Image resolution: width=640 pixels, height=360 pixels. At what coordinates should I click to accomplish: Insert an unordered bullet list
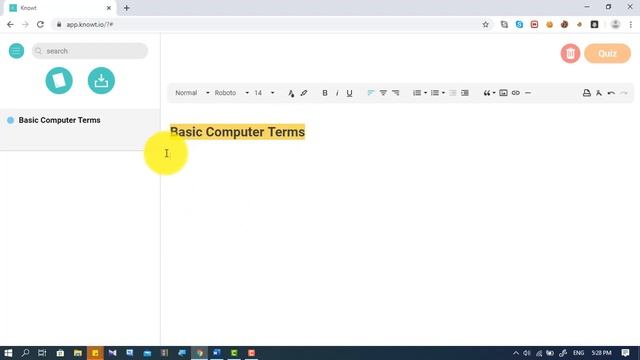[x=435, y=93]
